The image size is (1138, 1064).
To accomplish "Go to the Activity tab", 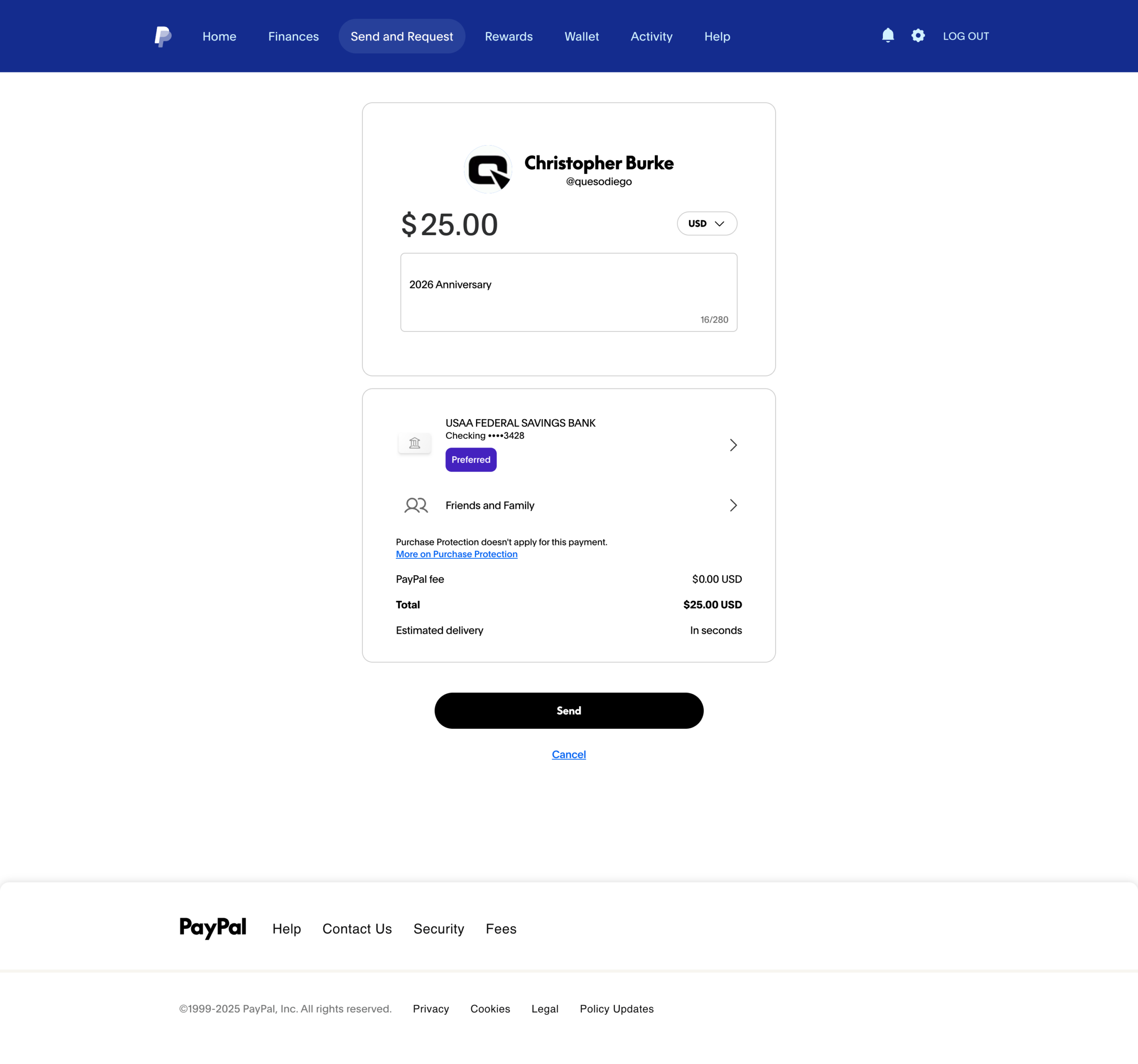I will pos(651,36).
